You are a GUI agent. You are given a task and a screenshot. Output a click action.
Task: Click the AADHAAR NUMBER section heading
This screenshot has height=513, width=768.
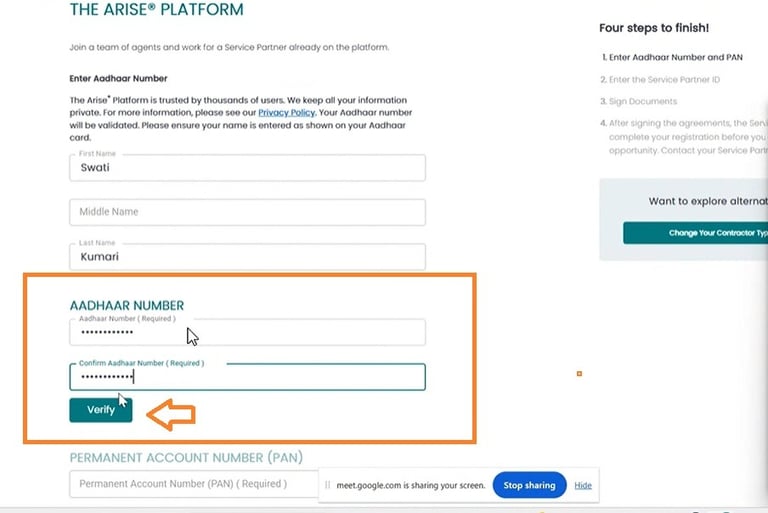[x=127, y=305]
